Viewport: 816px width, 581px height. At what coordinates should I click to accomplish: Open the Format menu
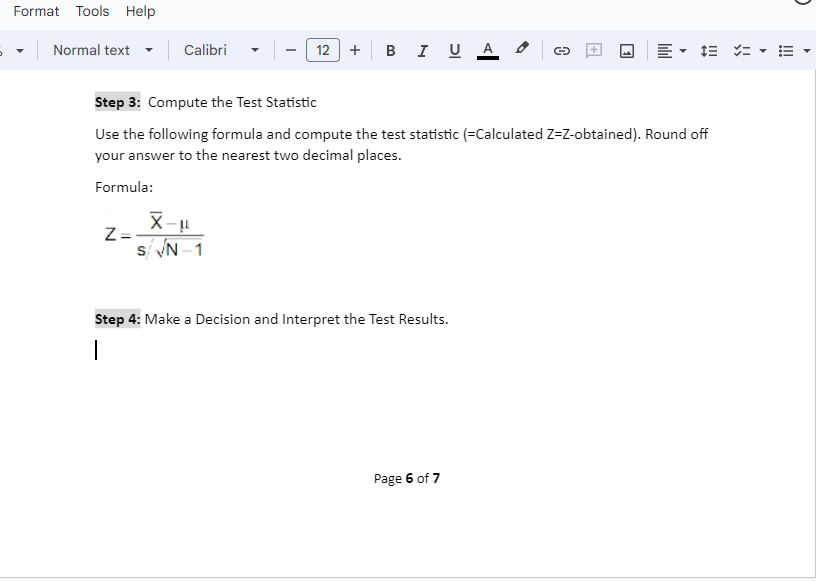coord(36,11)
